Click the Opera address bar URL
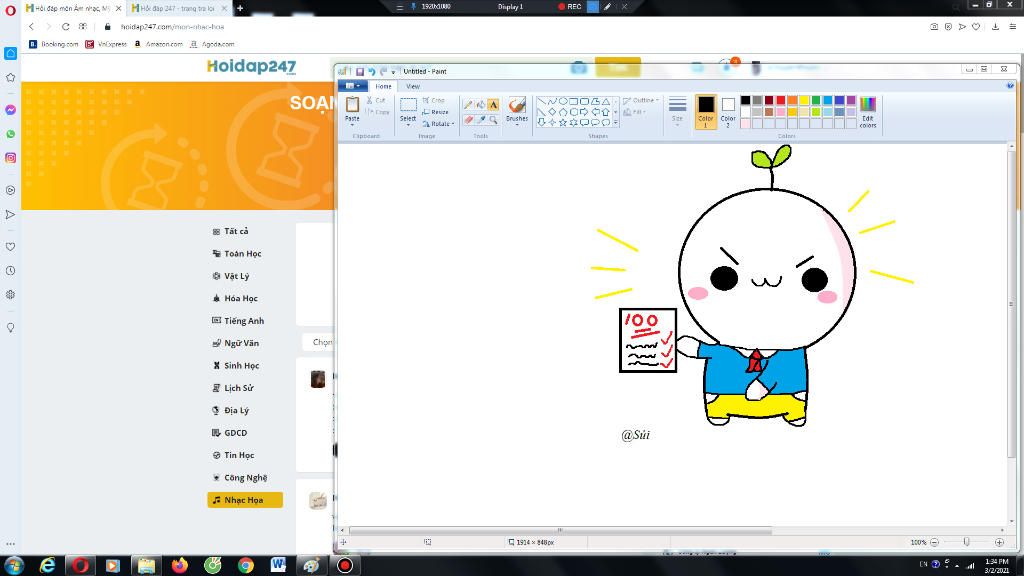Screen dimensions: 1024x576 [x=172, y=27]
